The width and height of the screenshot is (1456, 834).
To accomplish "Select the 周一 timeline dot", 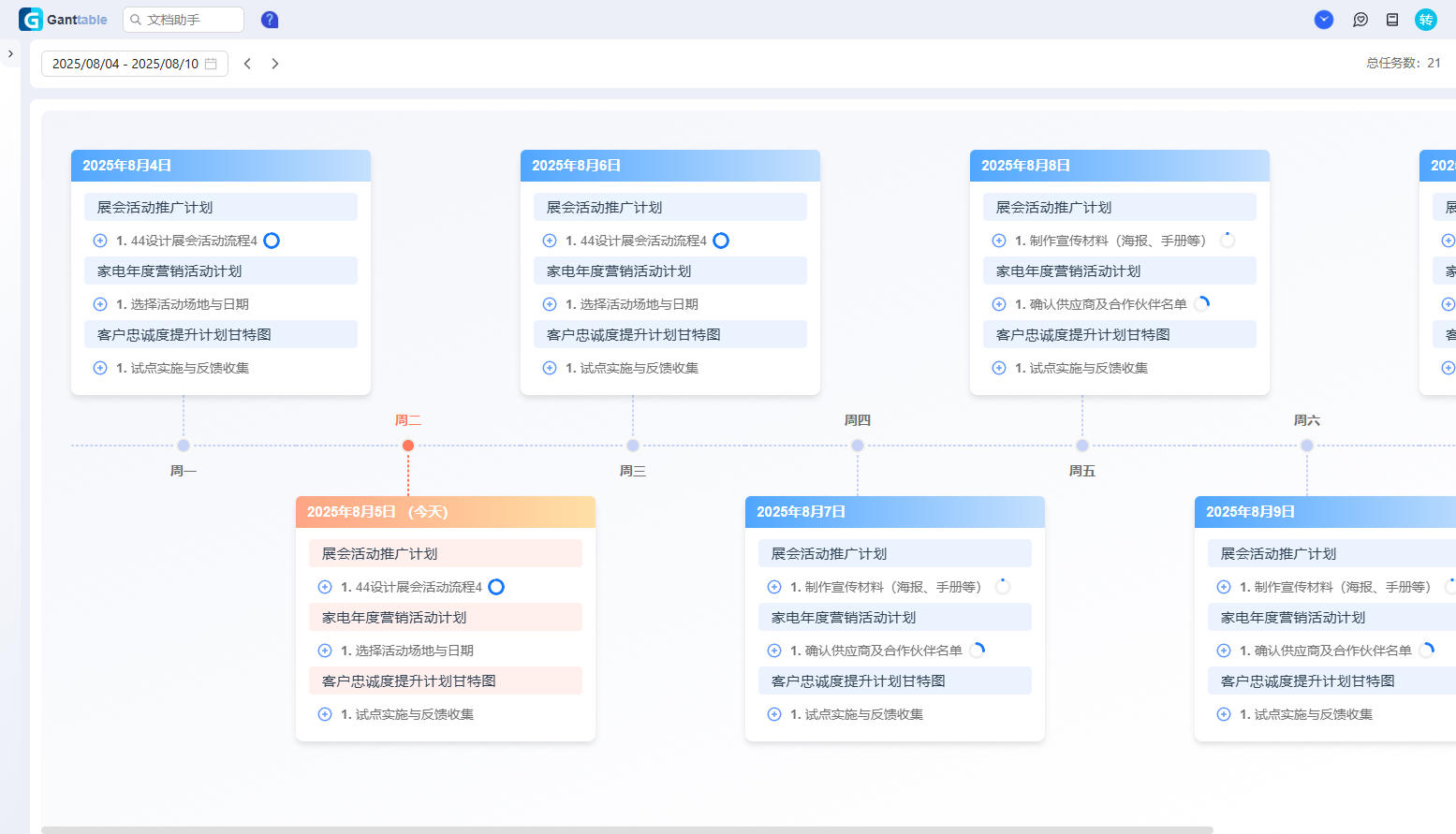I will tap(184, 446).
